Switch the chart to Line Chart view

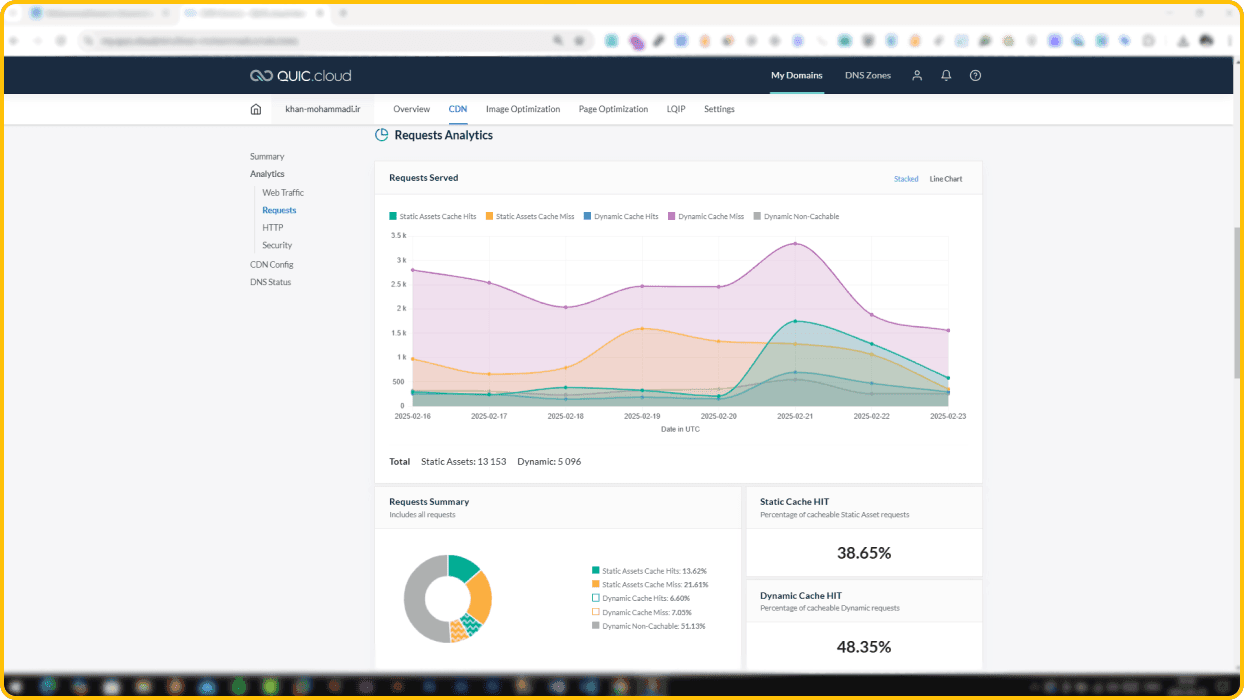point(946,179)
